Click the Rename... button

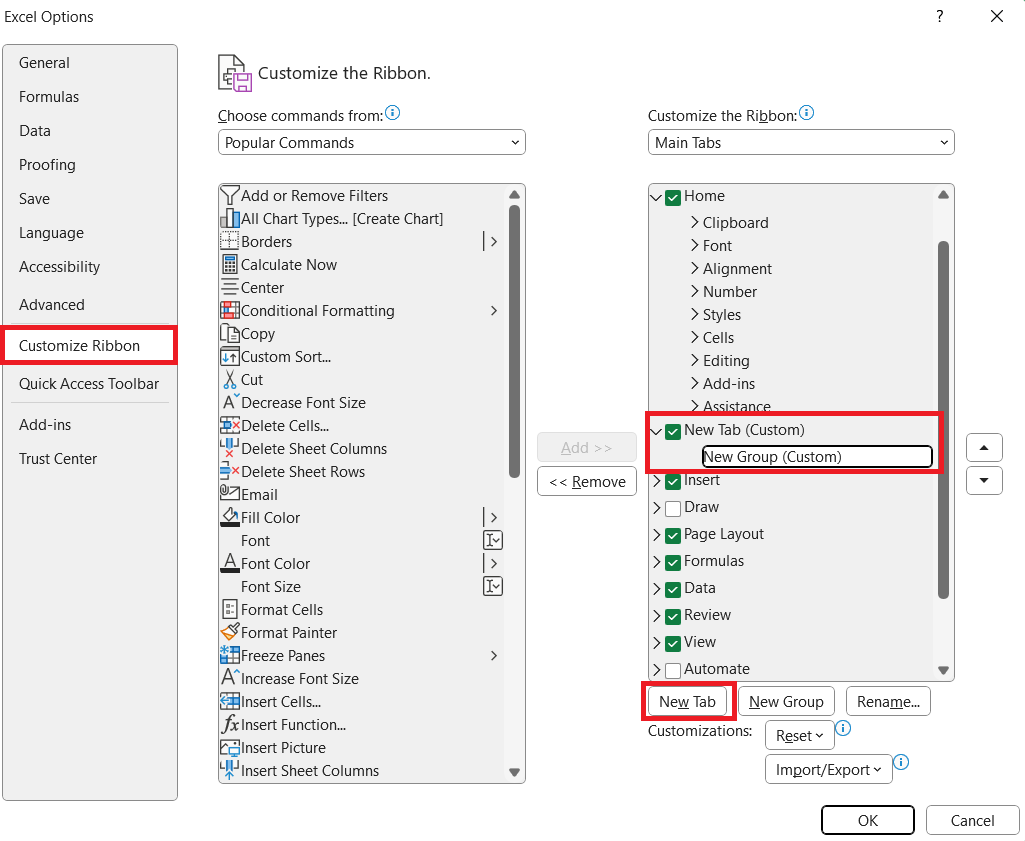888,702
